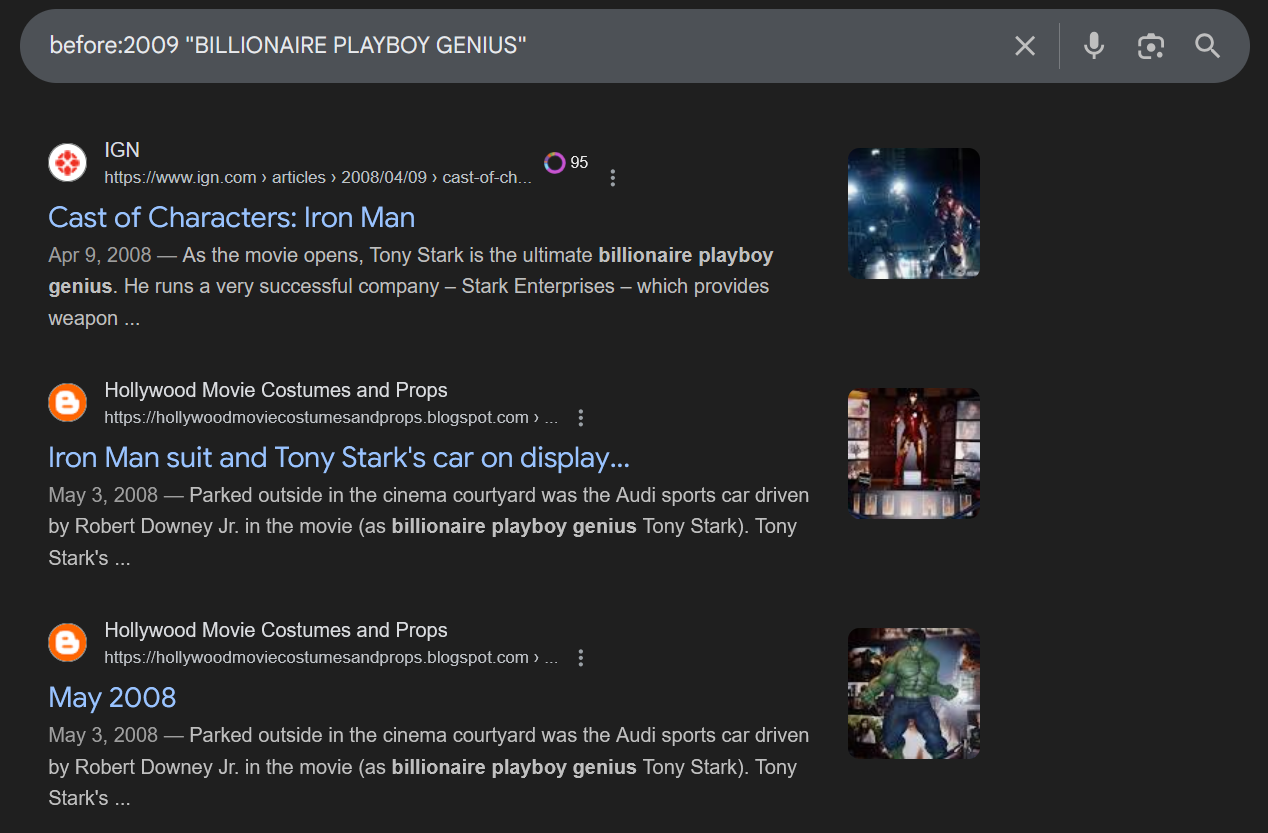The image size is (1268, 833).
Task: Open more options menu for the IGN result
Action: 613,178
